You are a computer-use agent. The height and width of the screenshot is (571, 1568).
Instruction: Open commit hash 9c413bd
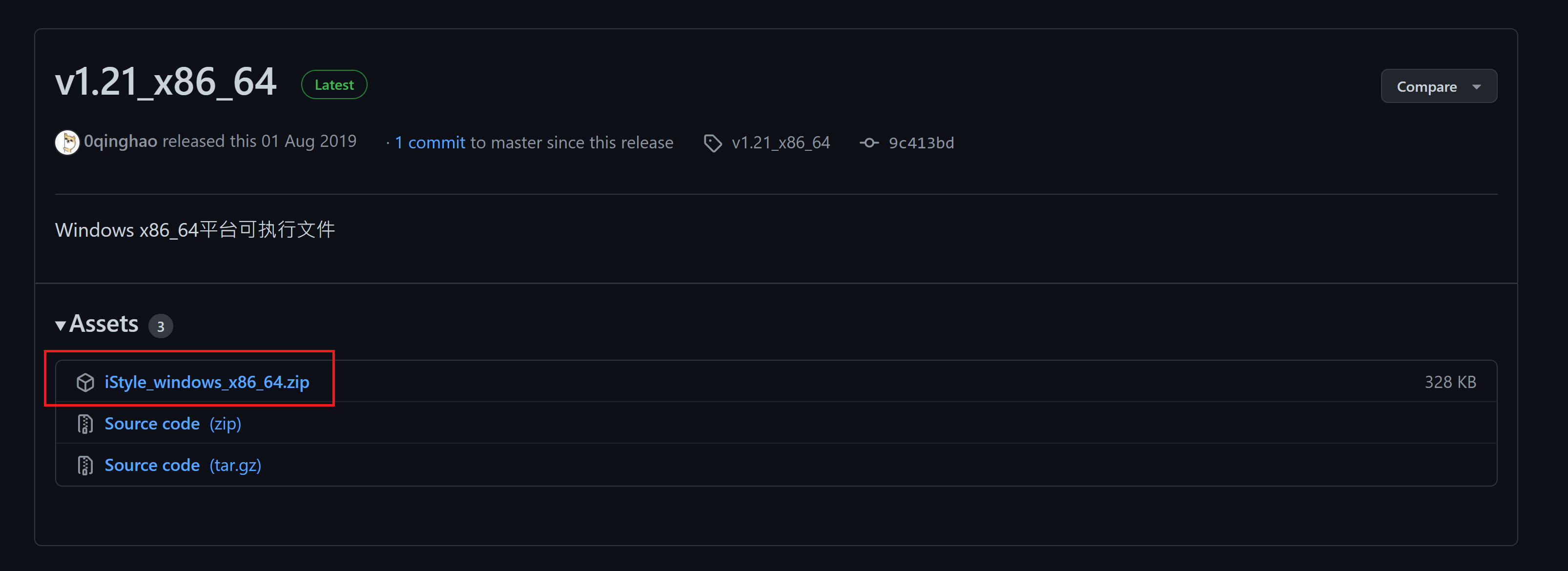[x=921, y=143]
